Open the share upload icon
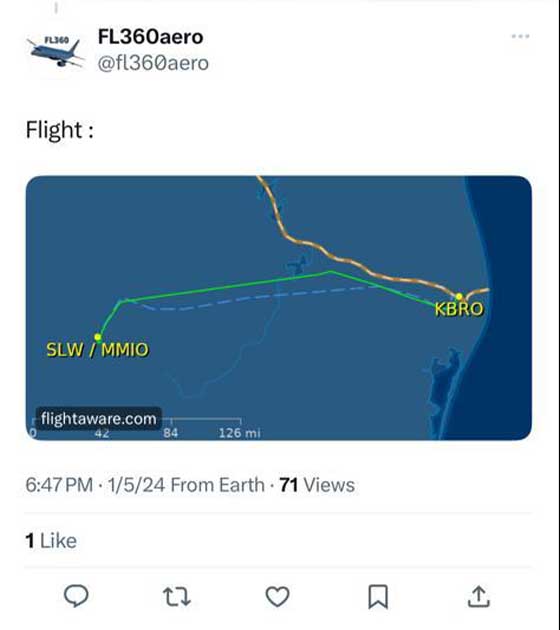This screenshot has width=560, height=630. tap(478, 597)
